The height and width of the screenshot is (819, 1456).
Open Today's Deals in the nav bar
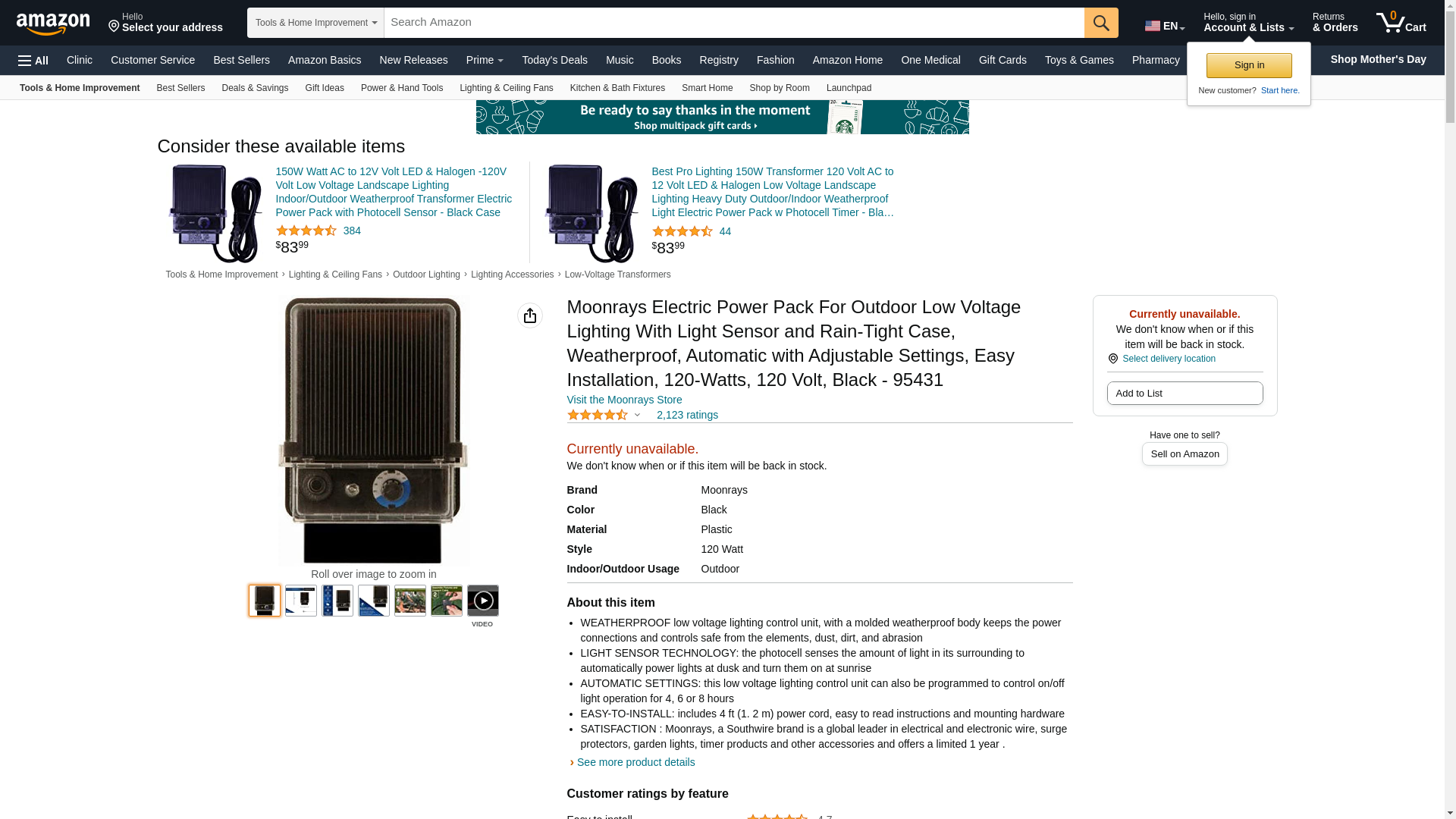[x=554, y=60]
